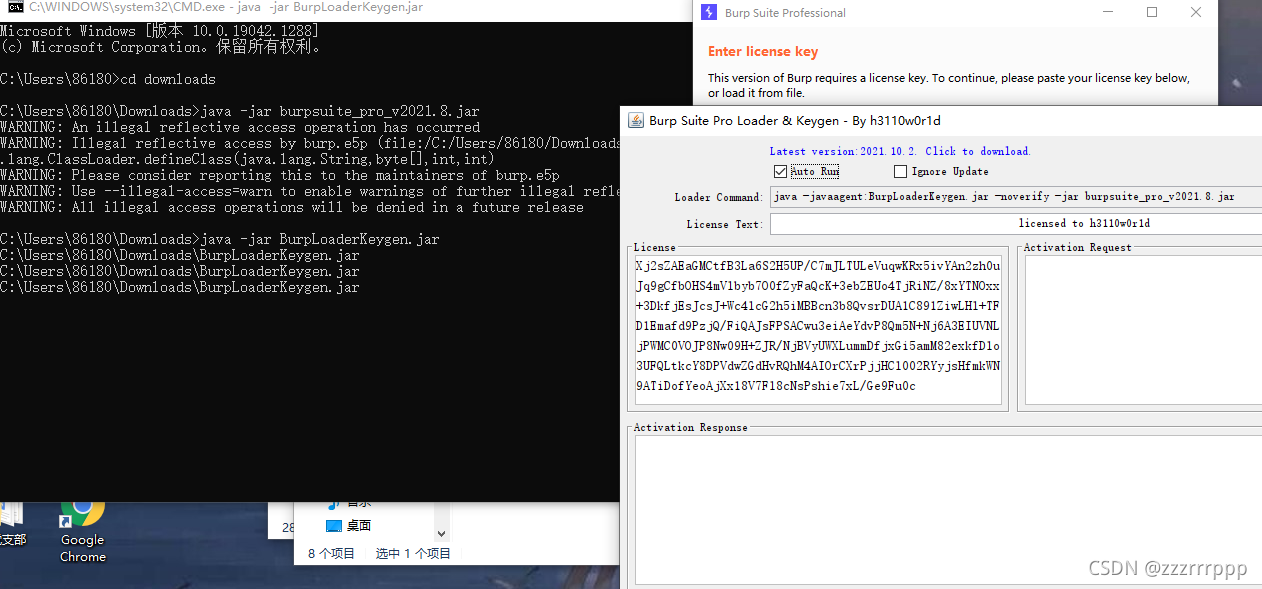Focus the Loader Command field
The image size is (1262, 589).
[1016, 197]
